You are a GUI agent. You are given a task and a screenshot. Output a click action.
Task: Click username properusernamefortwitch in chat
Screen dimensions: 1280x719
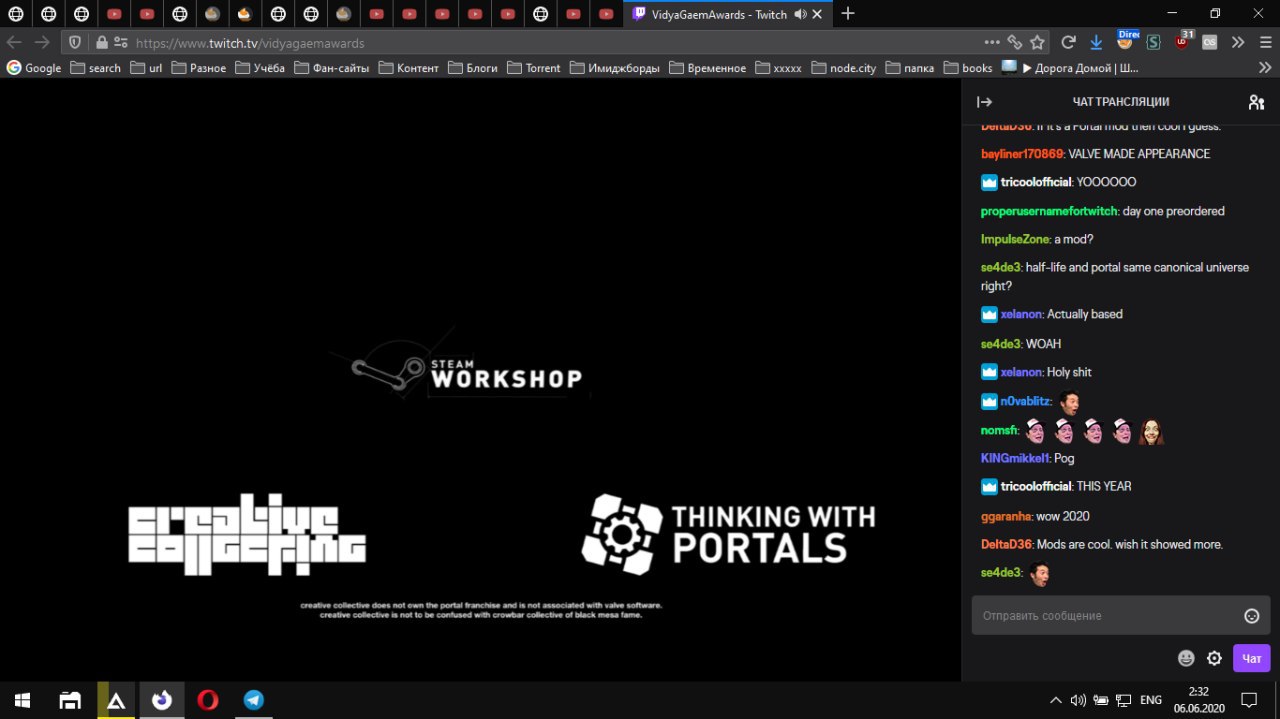click(1049, 211)
